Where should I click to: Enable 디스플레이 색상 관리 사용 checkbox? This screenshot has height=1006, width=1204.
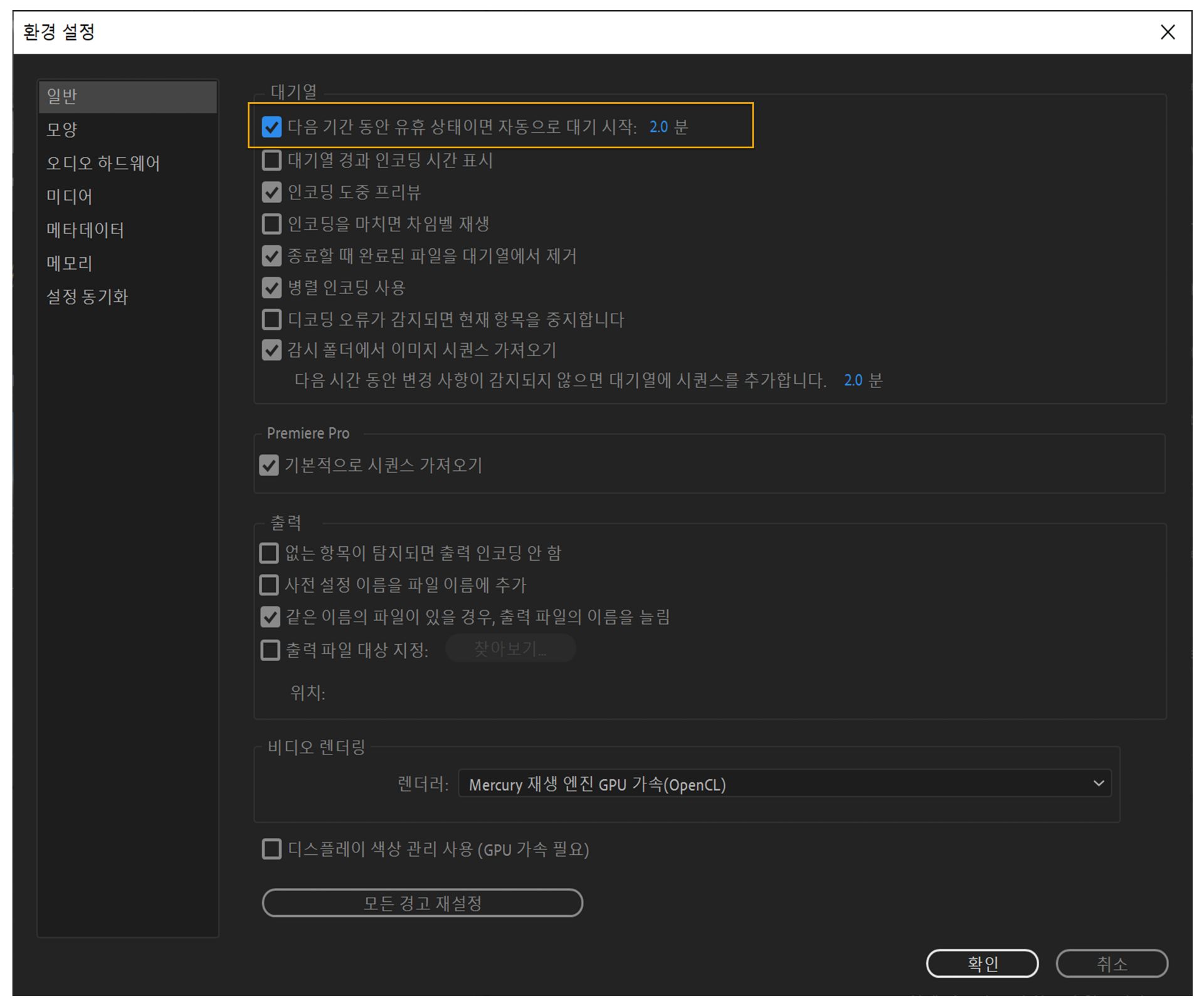click(272, 849)
